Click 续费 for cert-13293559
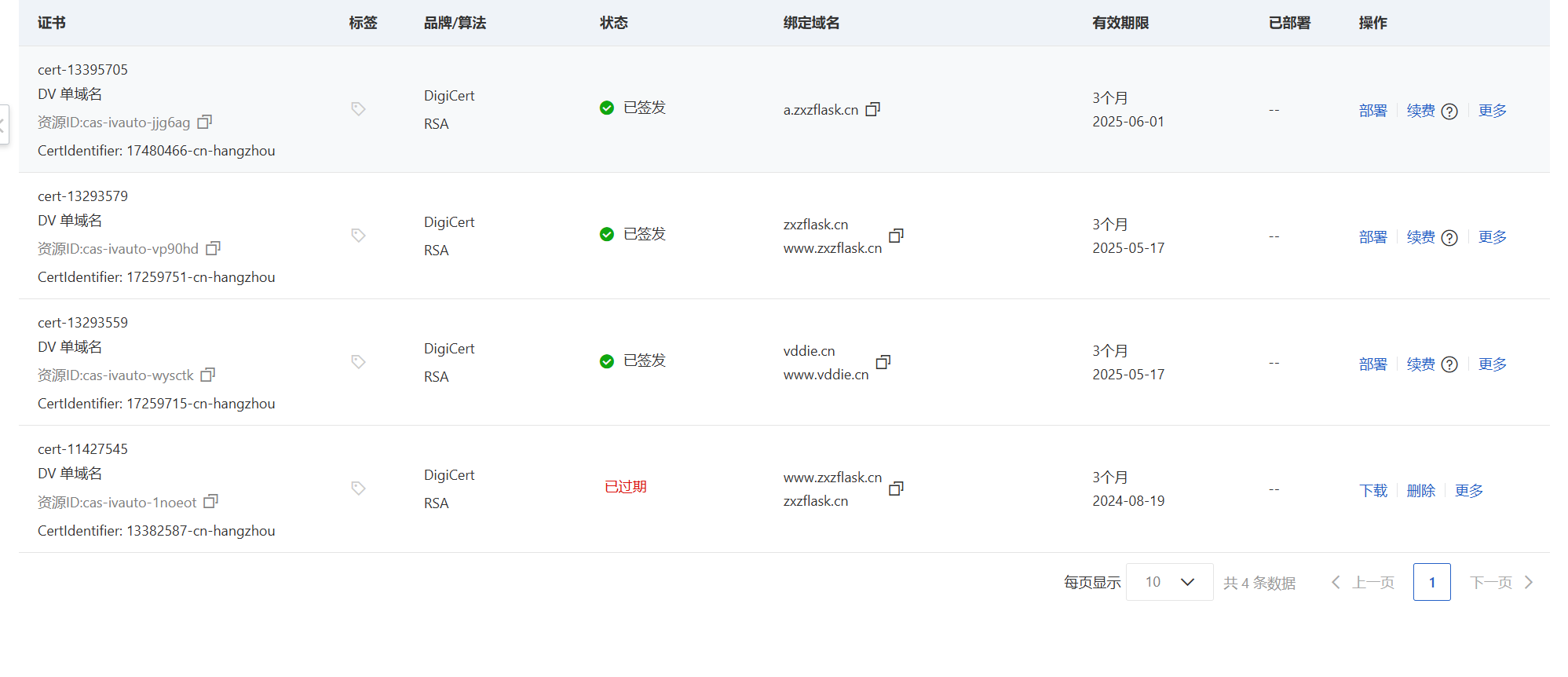Screen dimensions: 1568x677 [1420, 364]
